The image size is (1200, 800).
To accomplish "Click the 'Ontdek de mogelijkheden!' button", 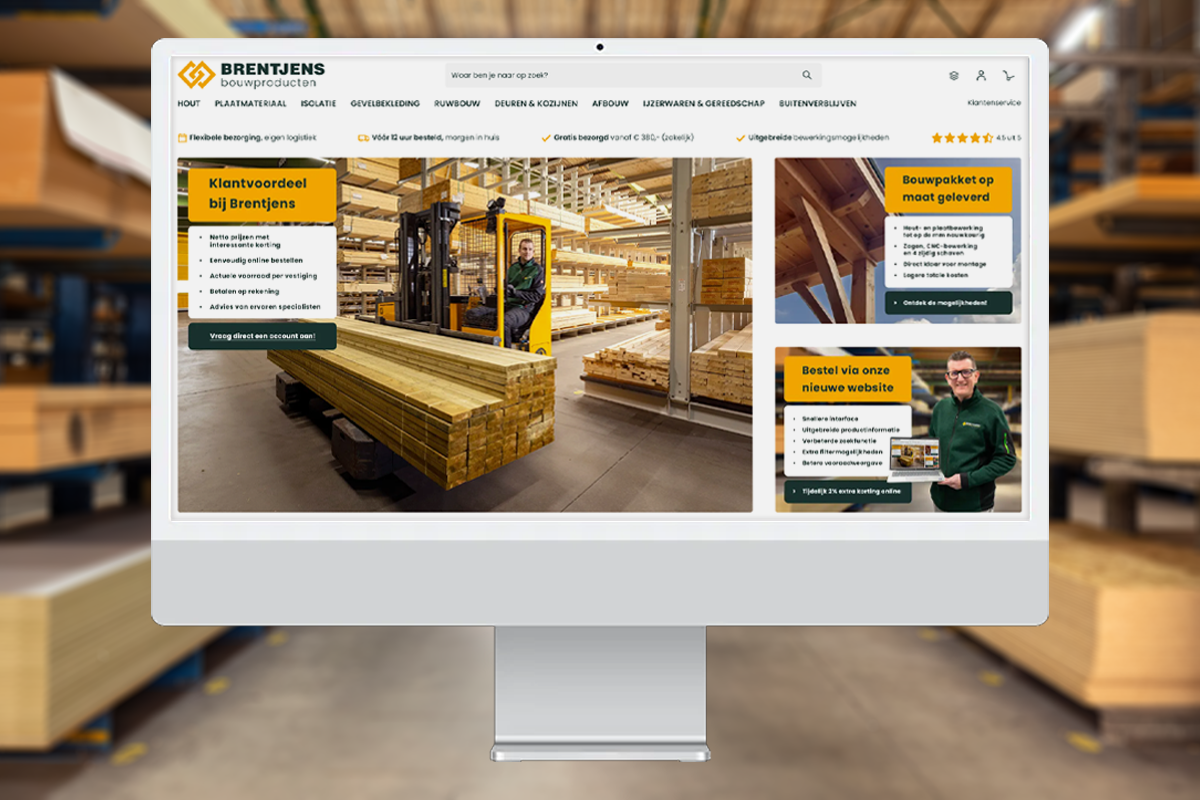I will [948, 303].
